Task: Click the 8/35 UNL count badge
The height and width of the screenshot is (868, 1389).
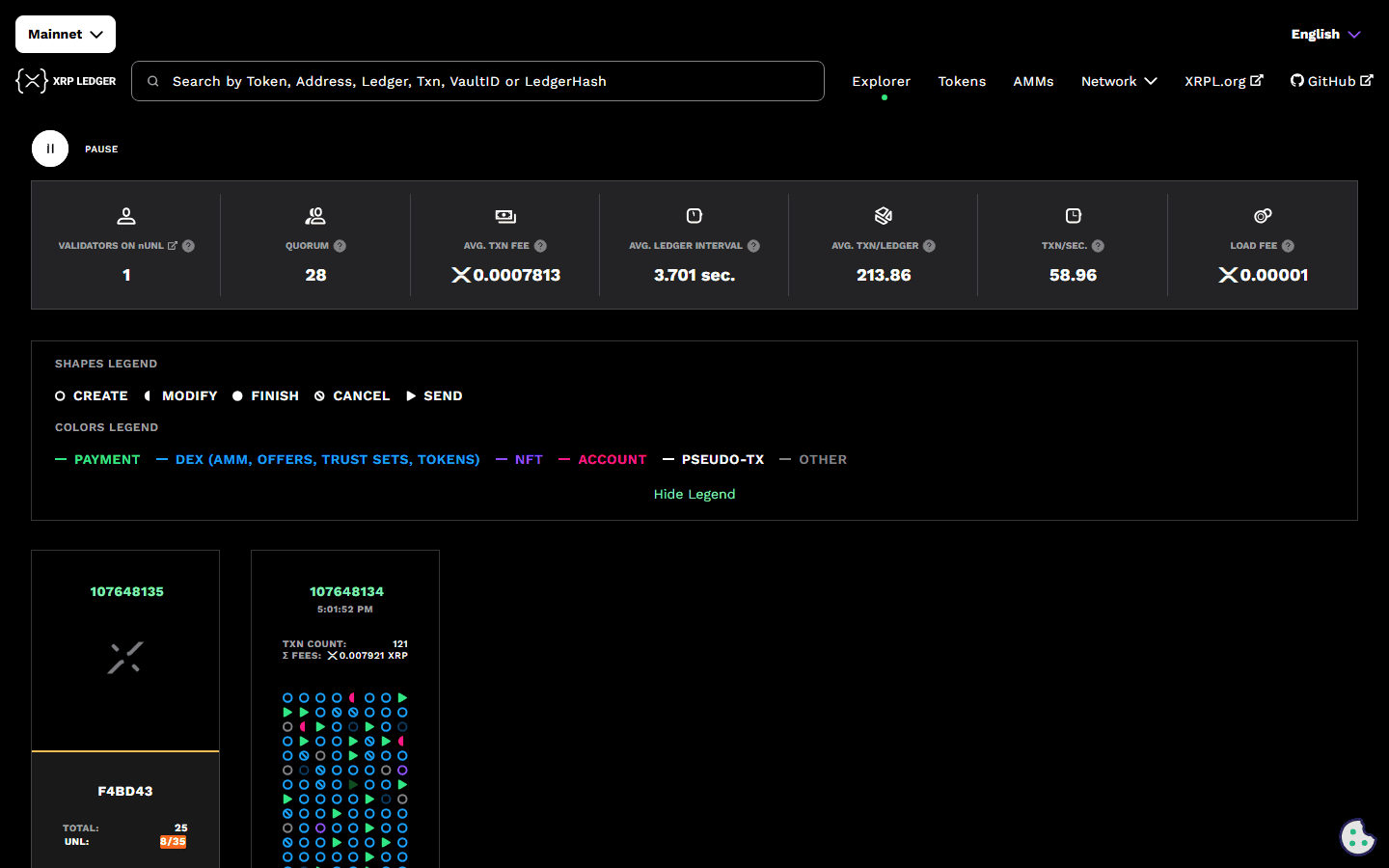Action: (173, 842)
